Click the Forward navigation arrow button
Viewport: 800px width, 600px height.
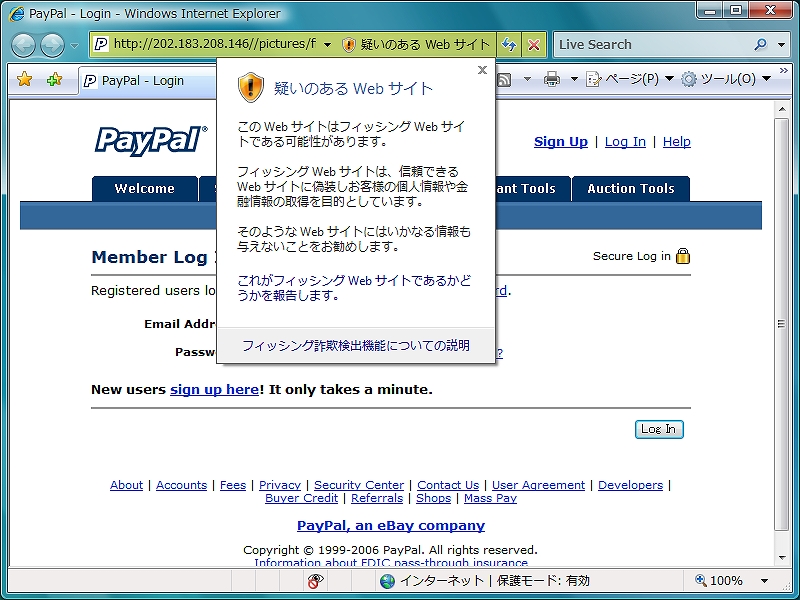(x=52, y=45)
